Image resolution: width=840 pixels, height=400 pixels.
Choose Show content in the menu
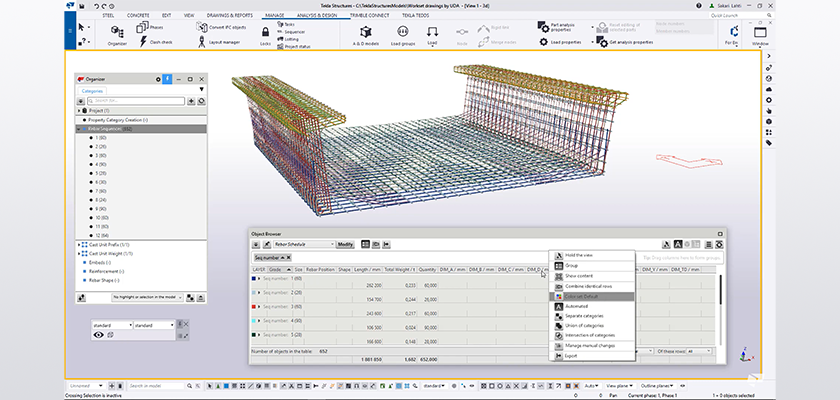coord(592,276)
